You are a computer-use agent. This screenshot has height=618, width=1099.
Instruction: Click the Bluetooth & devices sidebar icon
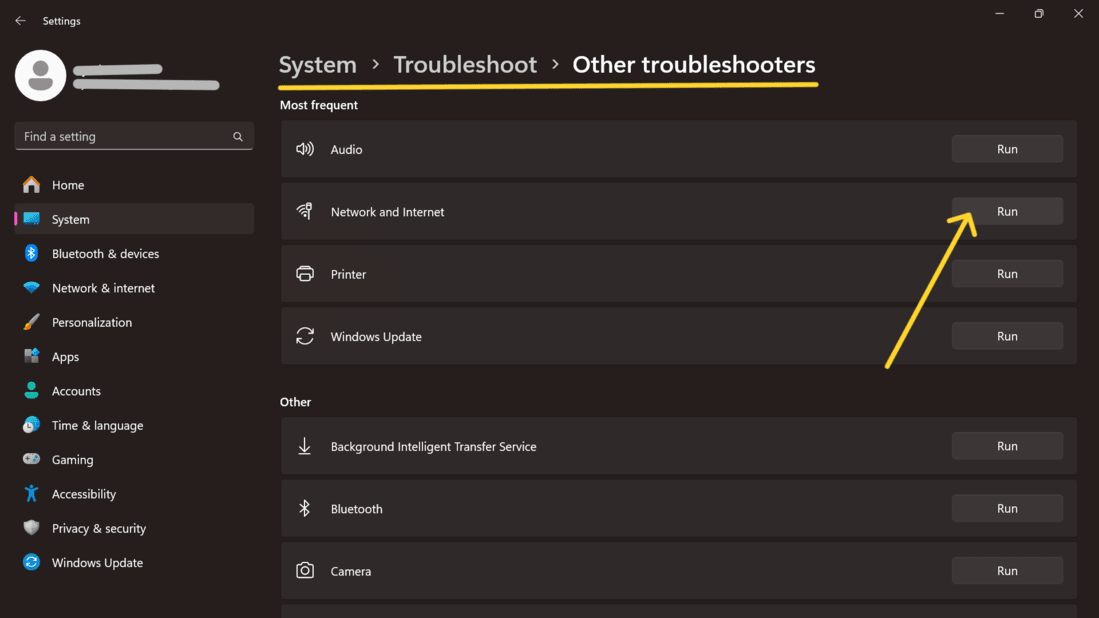click(32, 254)
